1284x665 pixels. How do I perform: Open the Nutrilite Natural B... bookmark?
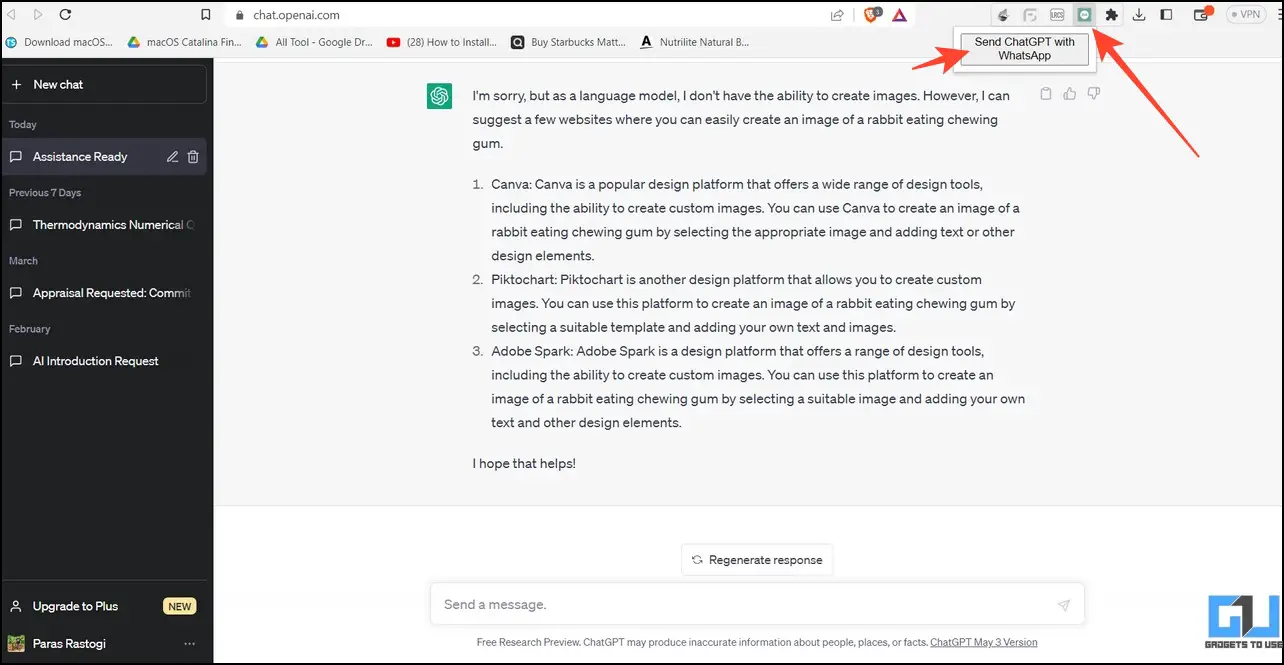pos(695,42)
